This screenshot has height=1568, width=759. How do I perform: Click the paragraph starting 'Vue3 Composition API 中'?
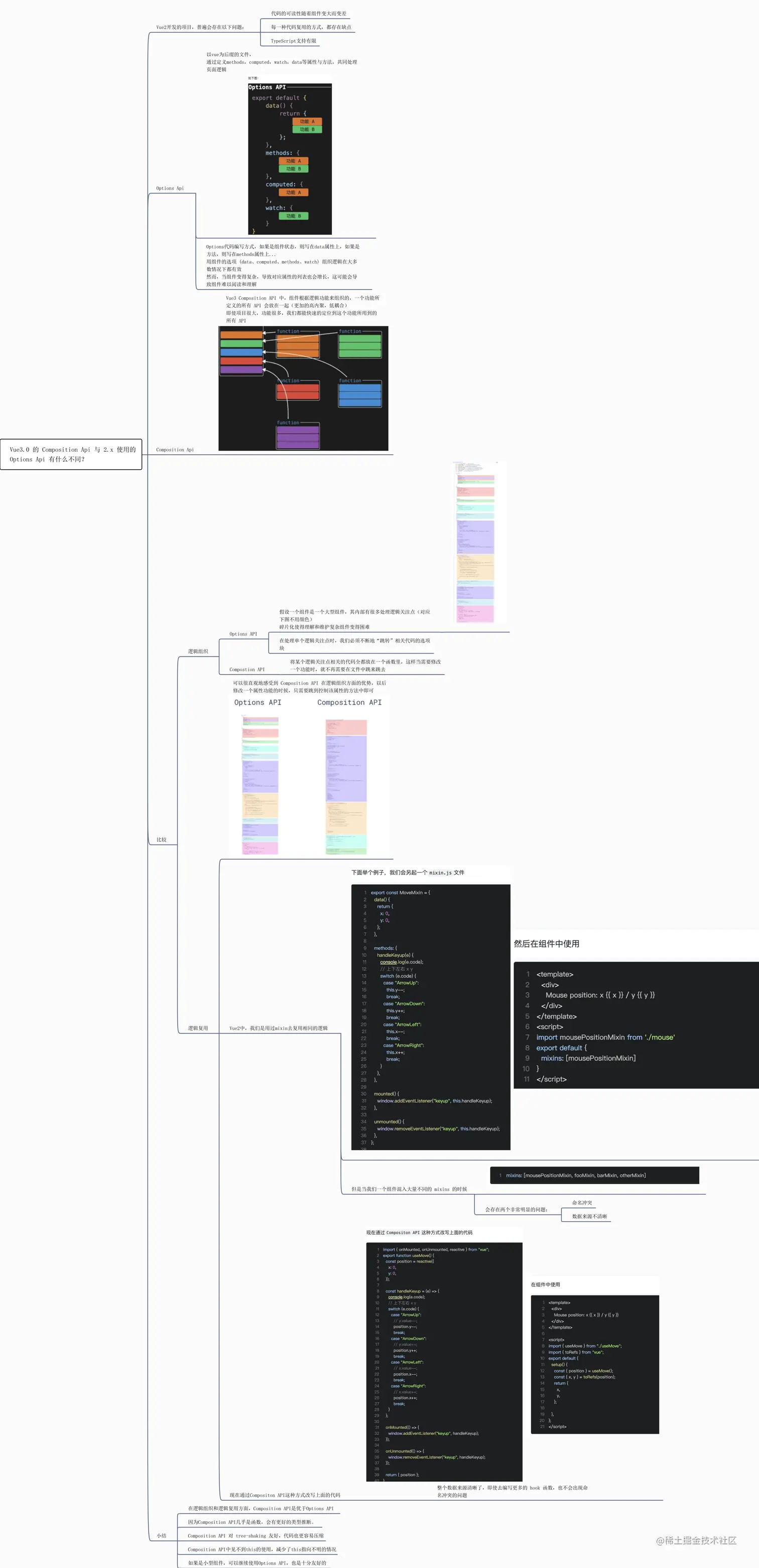(x=303, y=309)
